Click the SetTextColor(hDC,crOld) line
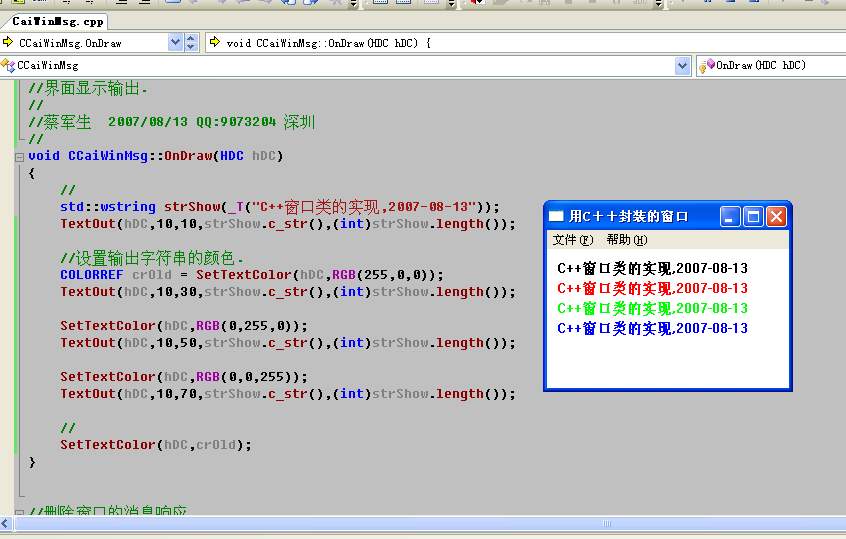The height and width of the screenshot is (539, 846). tap(156, 445)
